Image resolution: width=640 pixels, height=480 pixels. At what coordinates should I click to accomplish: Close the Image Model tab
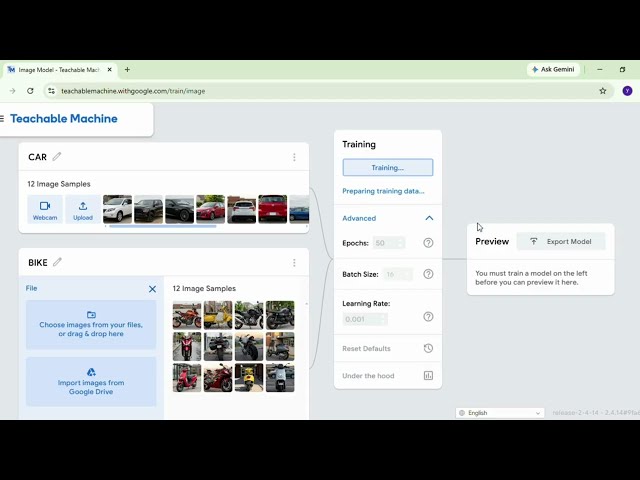[x=109, y=70]
